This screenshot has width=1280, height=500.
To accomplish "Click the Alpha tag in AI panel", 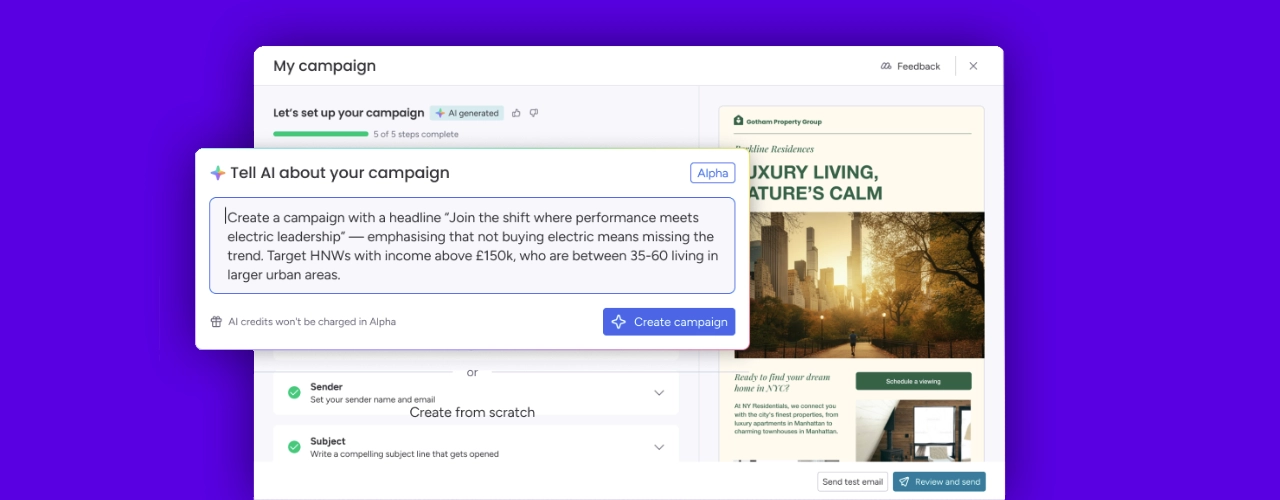I will (x=713, y=173).
